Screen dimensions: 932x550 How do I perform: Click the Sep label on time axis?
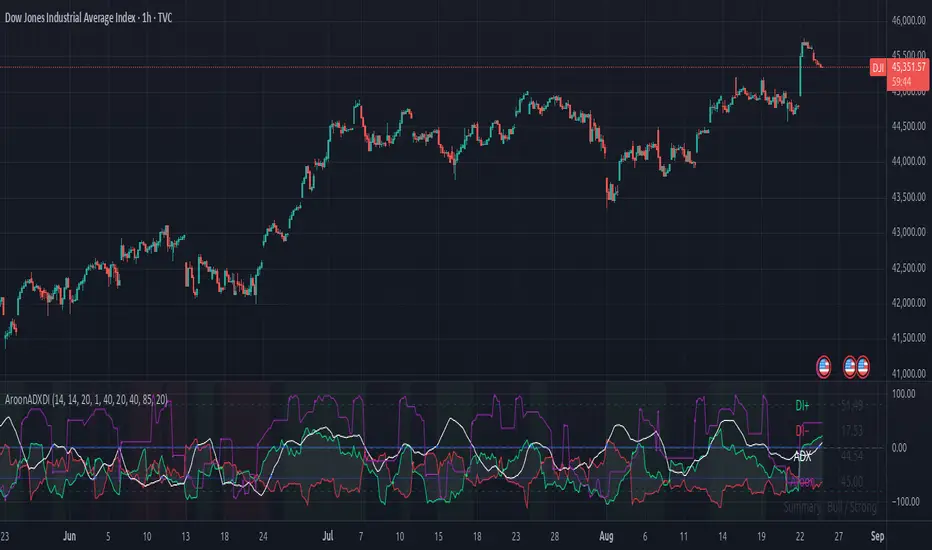click(877, 536)
